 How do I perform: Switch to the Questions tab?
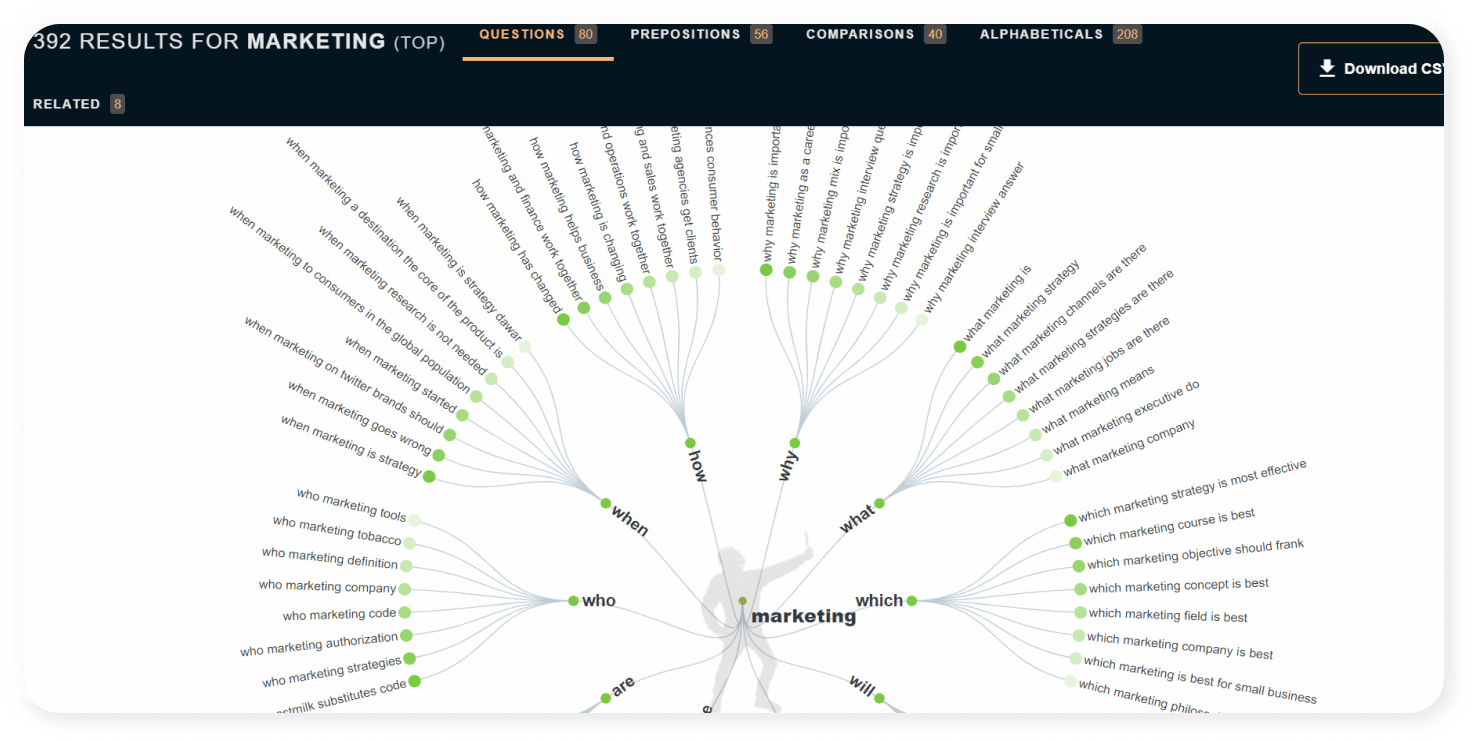[537, 35]
